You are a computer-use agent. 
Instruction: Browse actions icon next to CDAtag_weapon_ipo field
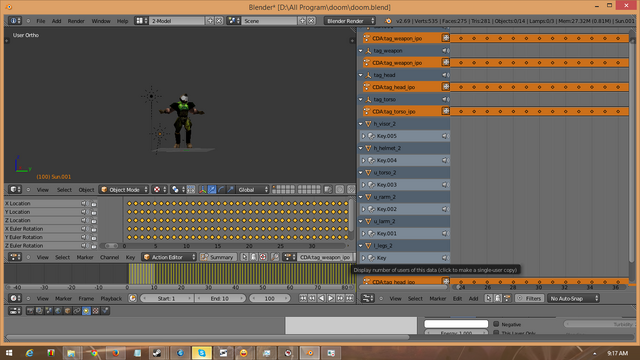point(289,257)
